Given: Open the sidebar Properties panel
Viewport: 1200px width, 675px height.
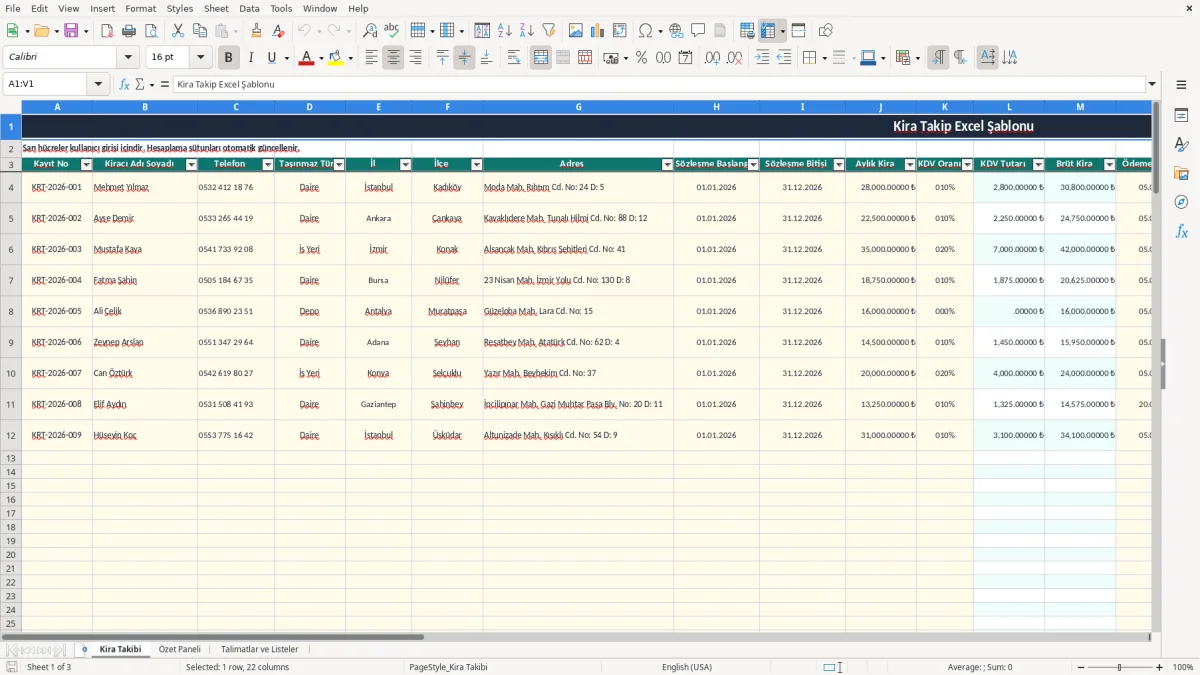Looking at the screenshot, I should point(1182,116).
